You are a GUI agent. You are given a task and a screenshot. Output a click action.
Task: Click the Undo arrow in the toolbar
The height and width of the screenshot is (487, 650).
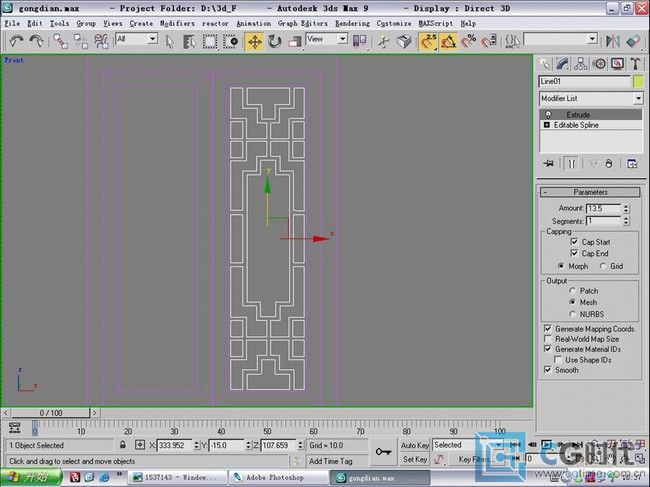pyautogui.click(x=16, y=41)
